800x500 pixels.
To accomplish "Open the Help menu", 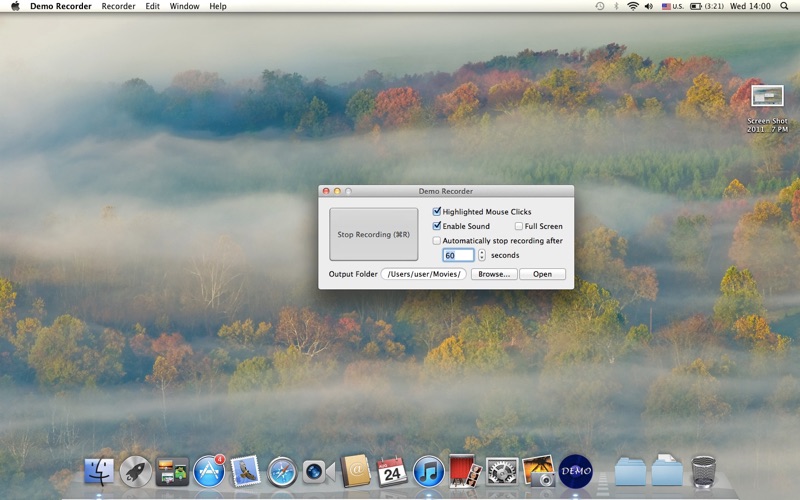I will 218,6.
